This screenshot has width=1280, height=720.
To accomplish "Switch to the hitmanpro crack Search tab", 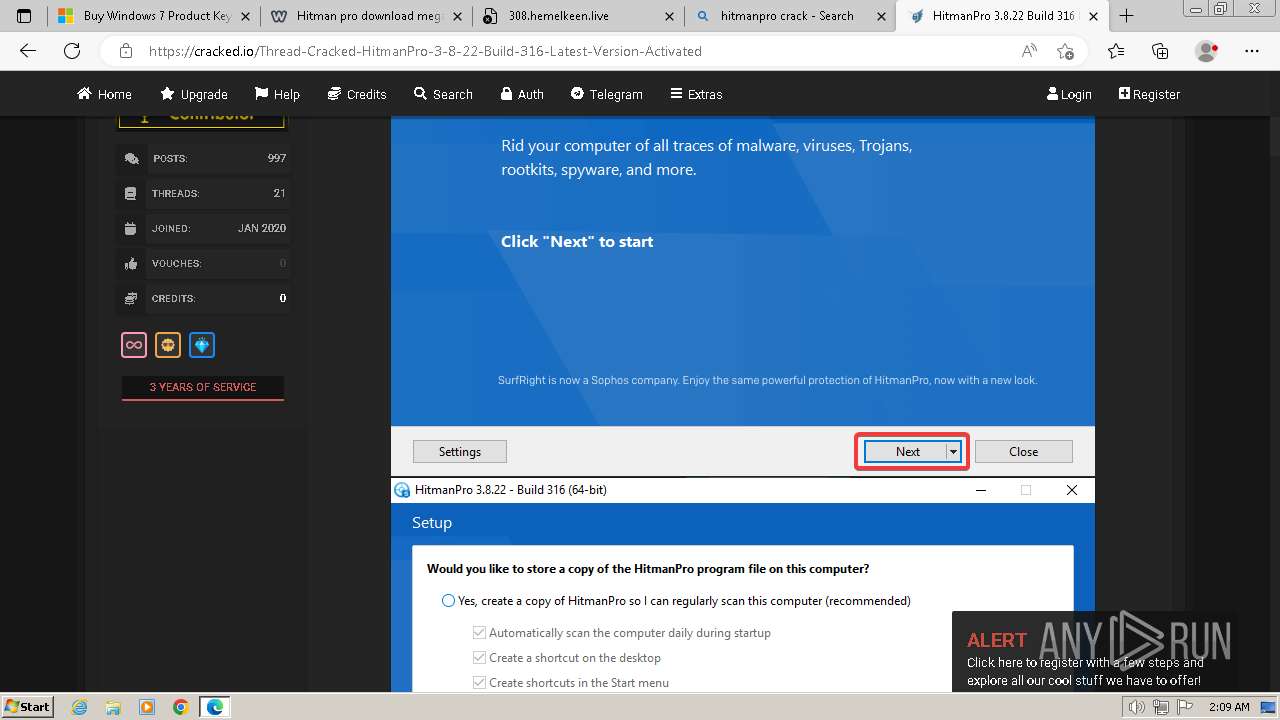I will 790,16.
